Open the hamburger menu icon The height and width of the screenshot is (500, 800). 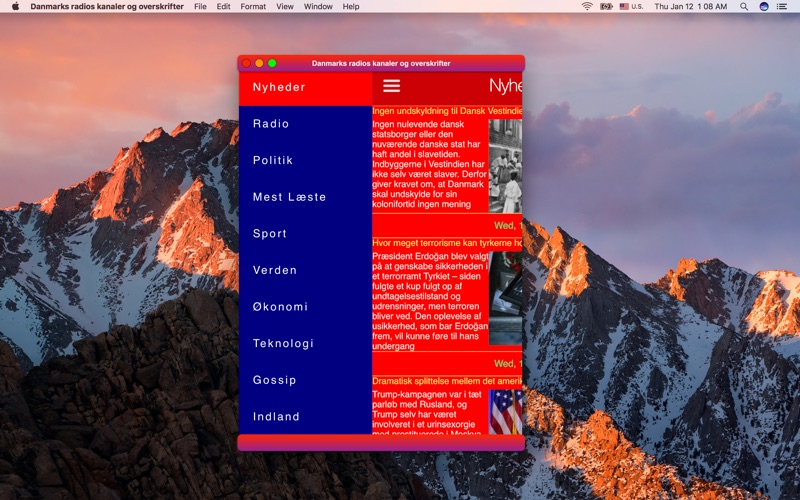[x=391, y=86]
